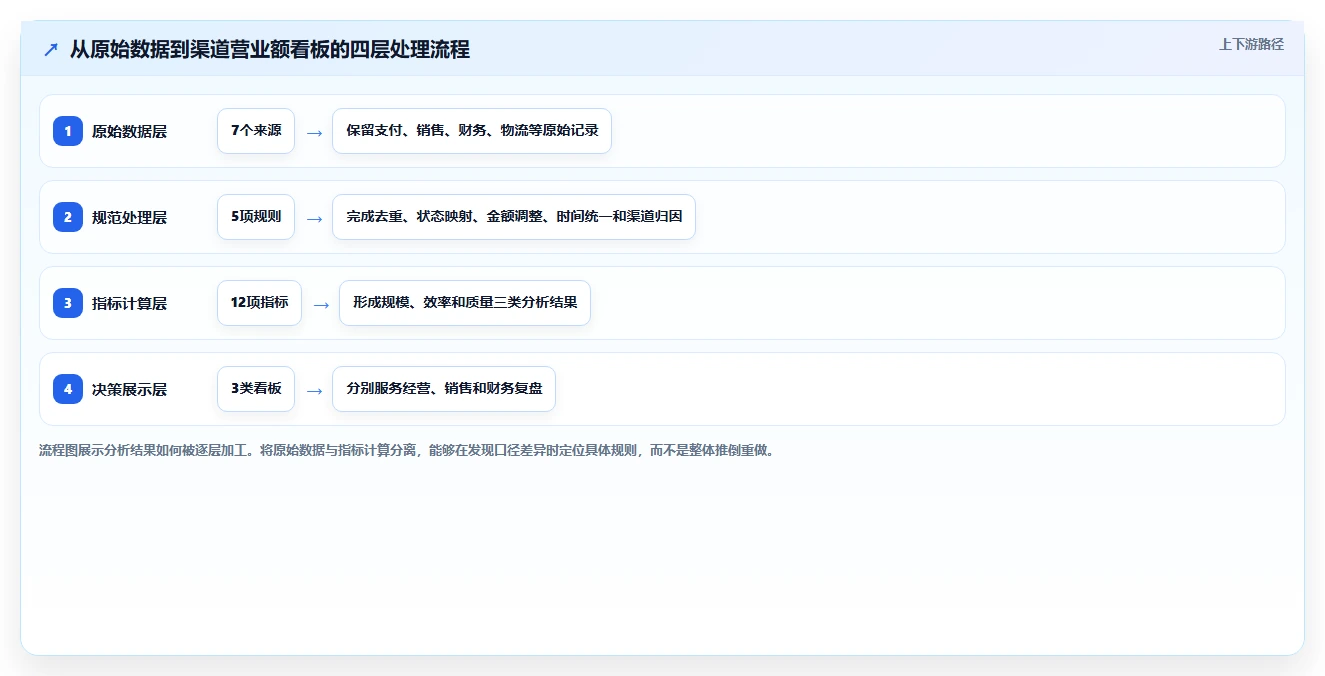This screenshot has height=676, width=1325.
Task: Click the arrow after "7个来源"
Action: coord(314,132)
